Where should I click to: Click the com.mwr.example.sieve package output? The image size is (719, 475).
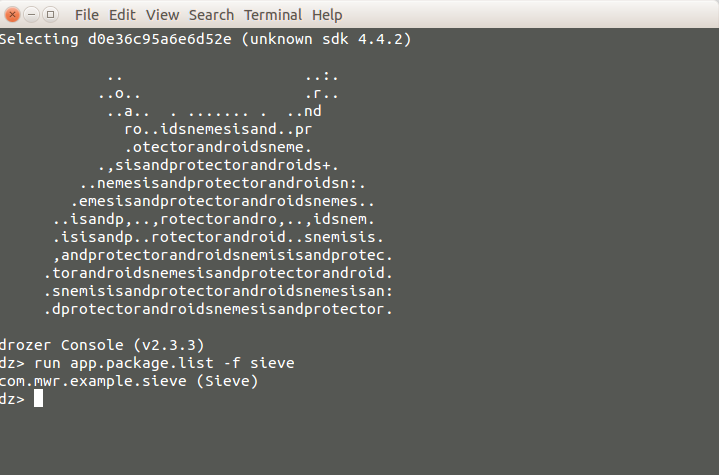93,381
